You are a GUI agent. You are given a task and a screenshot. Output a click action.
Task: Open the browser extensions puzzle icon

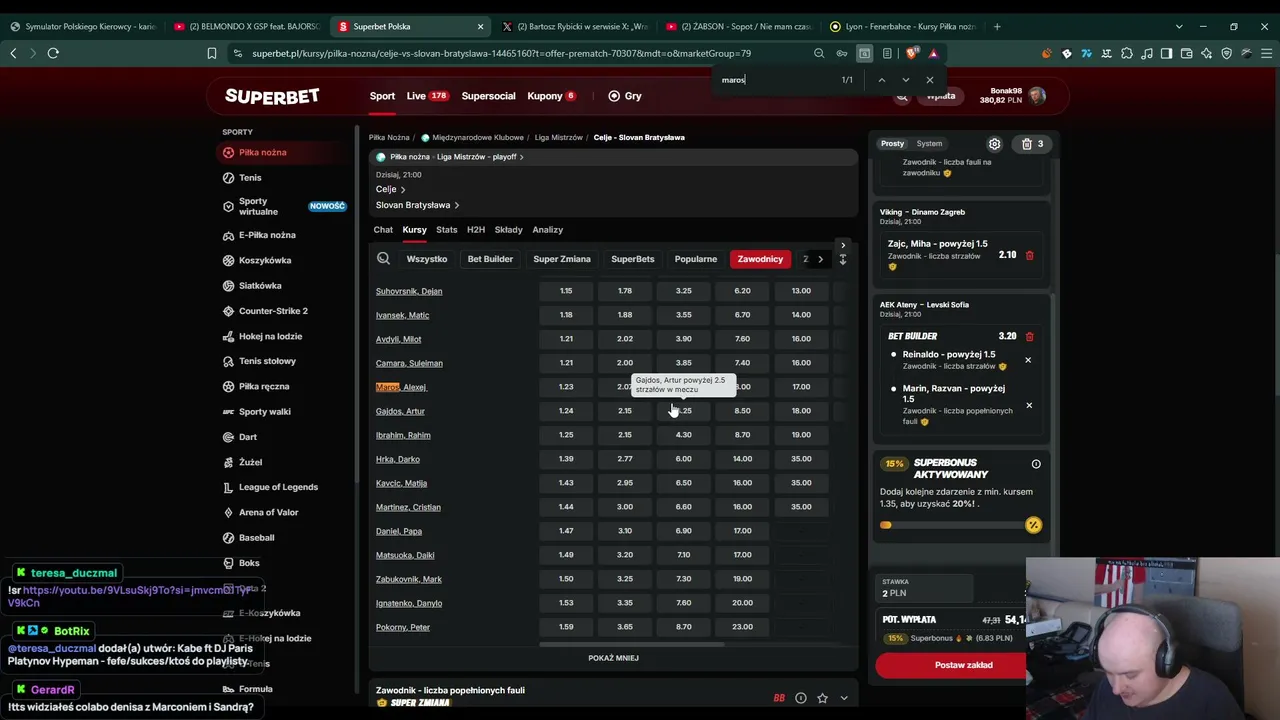[x=1127, y=53]
